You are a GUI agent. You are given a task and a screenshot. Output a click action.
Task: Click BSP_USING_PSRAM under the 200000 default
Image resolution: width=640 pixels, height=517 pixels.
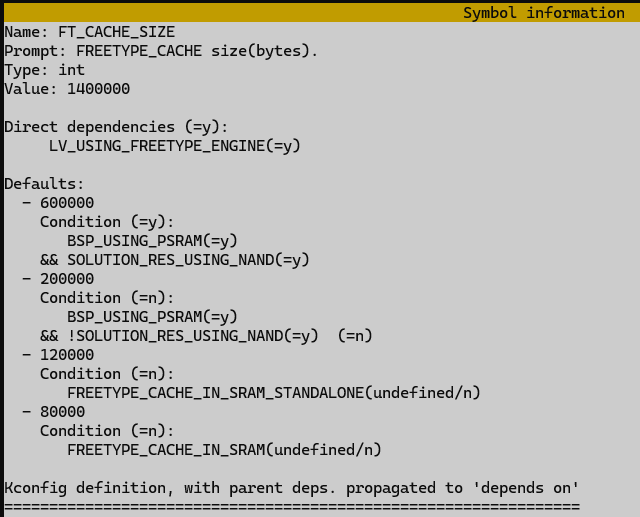tap(152, 317)
